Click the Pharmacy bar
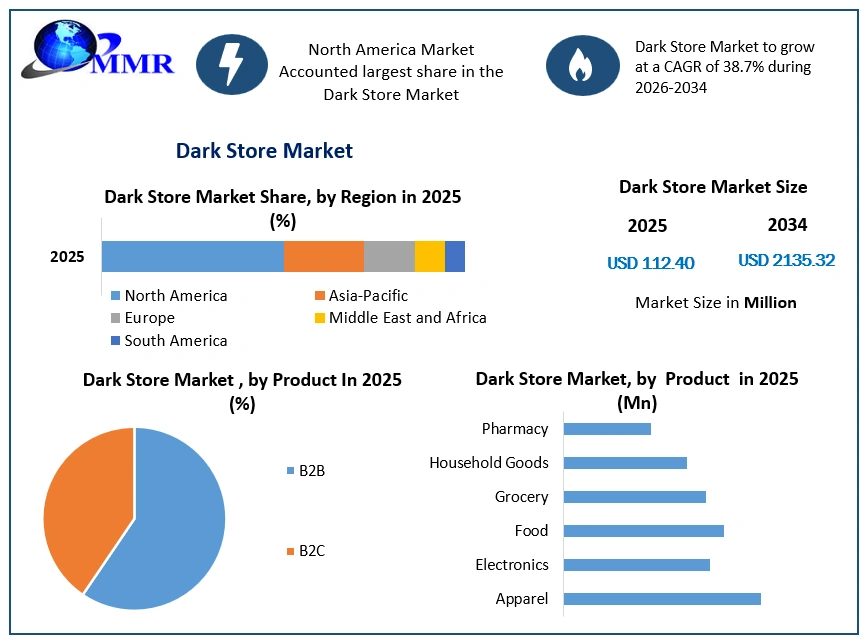This screenshot has width=865, height=641. click(x=607, y=429)
